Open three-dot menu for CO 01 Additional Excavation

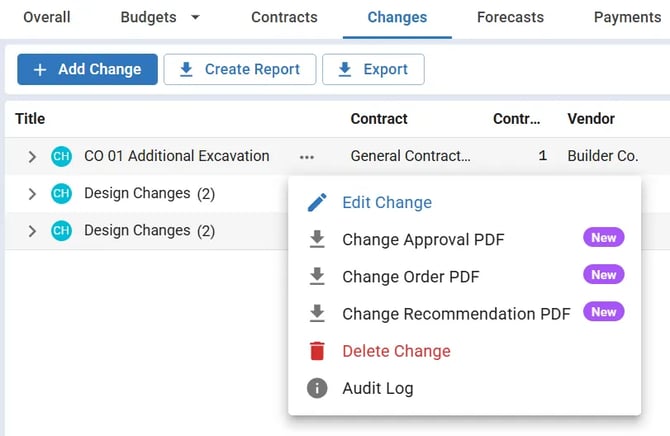(x=306, y=157)
